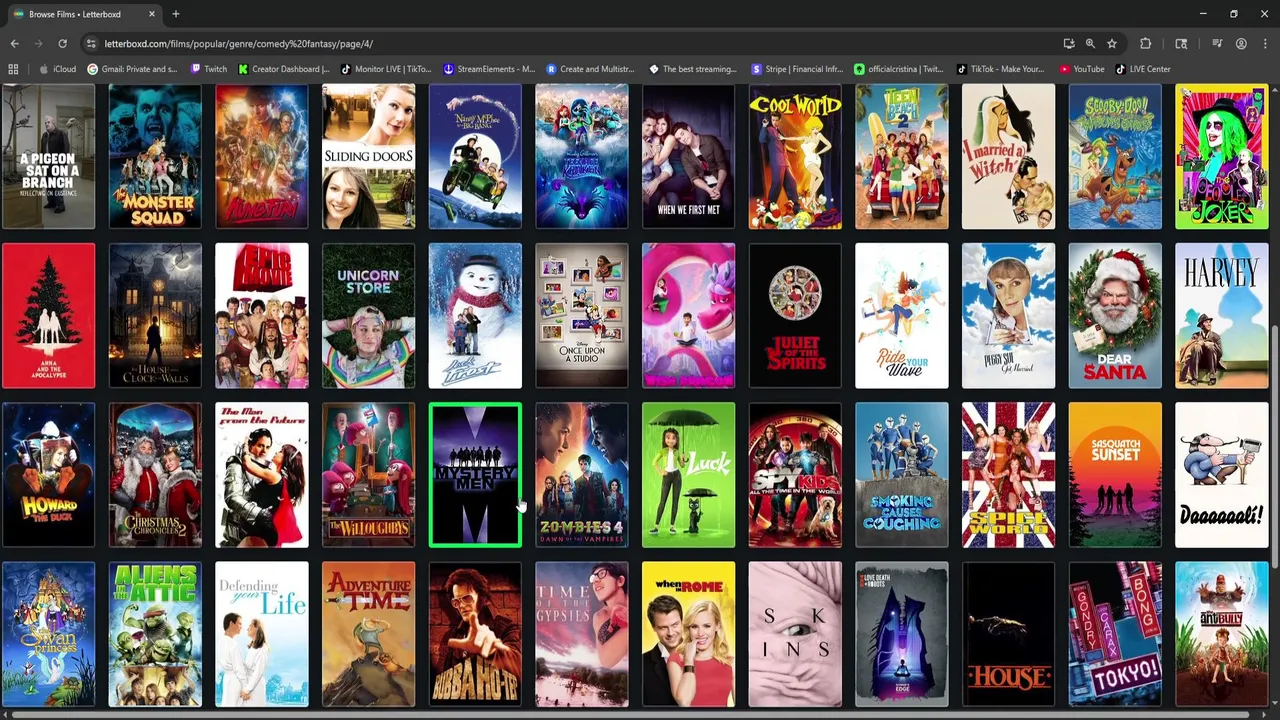1280x720 pixels.
Task: Open the Chrome profile avatar
Action: 1241,44
